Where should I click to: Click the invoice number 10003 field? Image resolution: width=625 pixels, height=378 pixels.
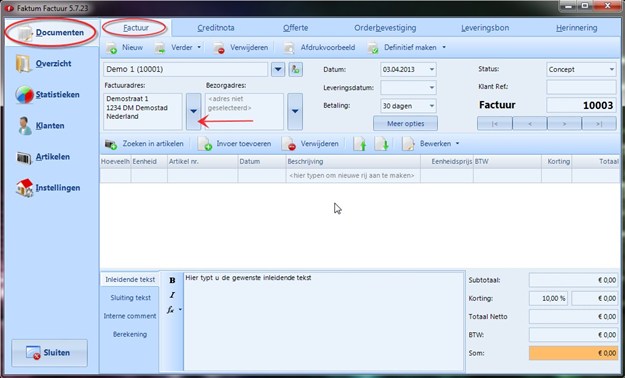point(581,105)
